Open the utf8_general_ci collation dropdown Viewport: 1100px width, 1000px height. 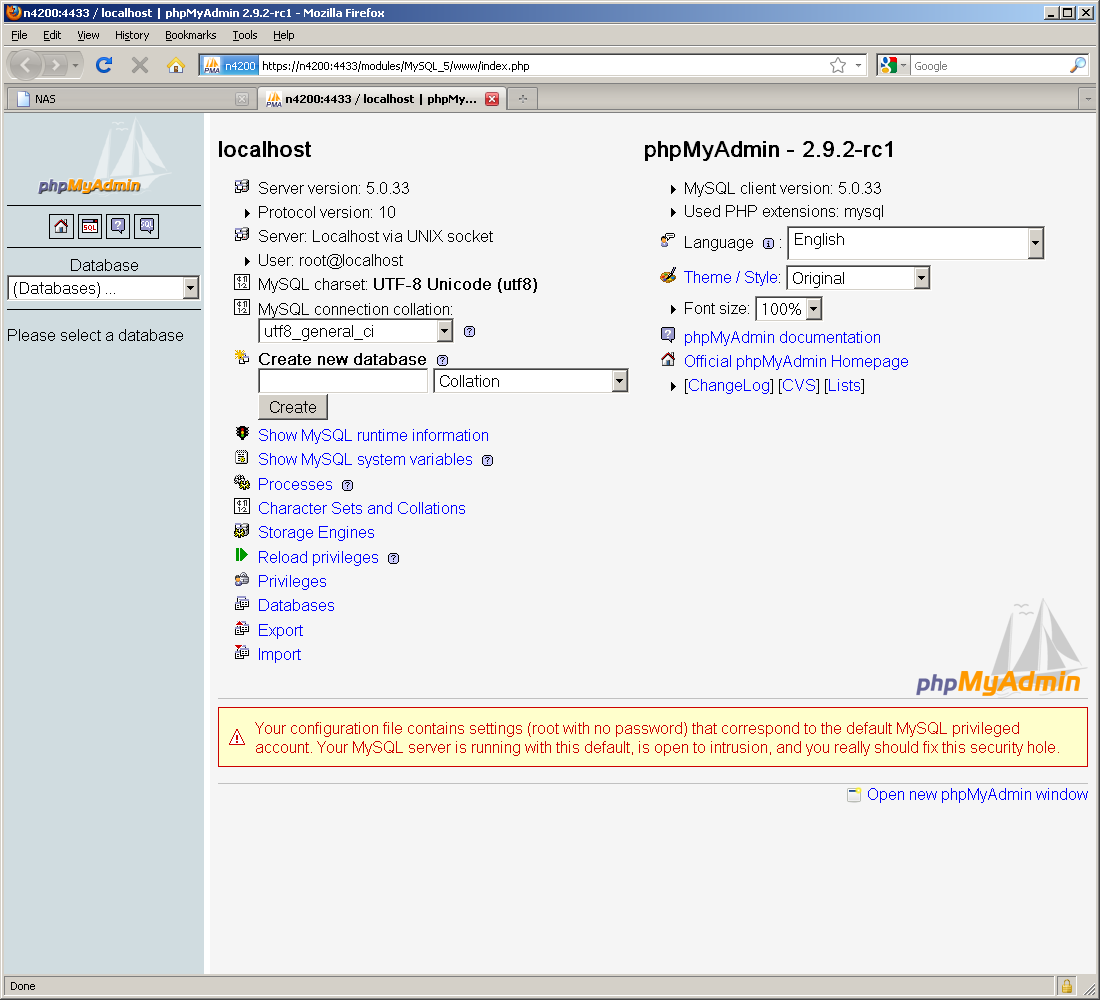pos(356,331)
